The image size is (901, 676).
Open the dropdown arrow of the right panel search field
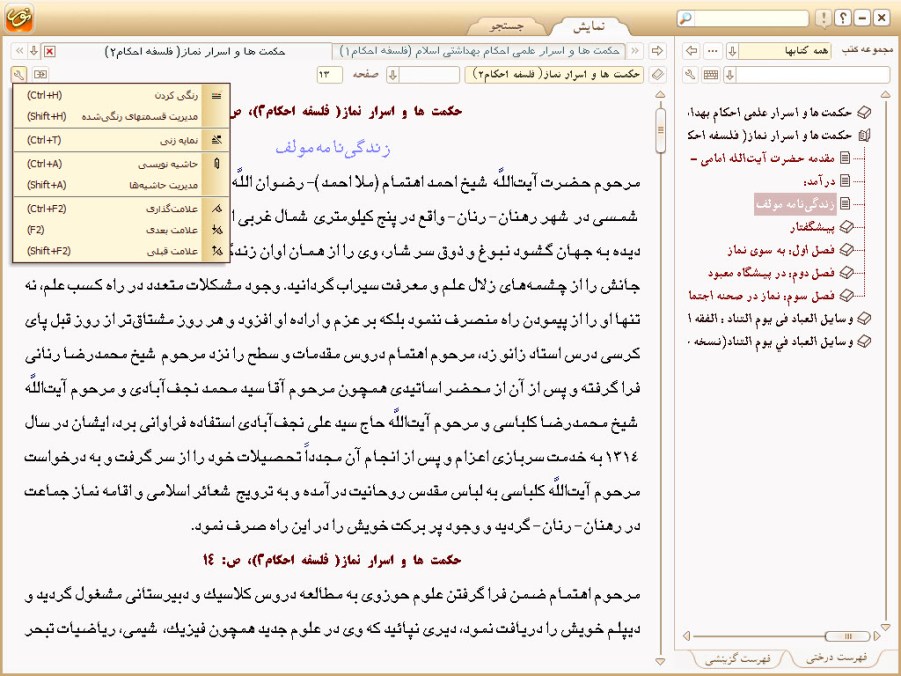(x=730, y=75)
